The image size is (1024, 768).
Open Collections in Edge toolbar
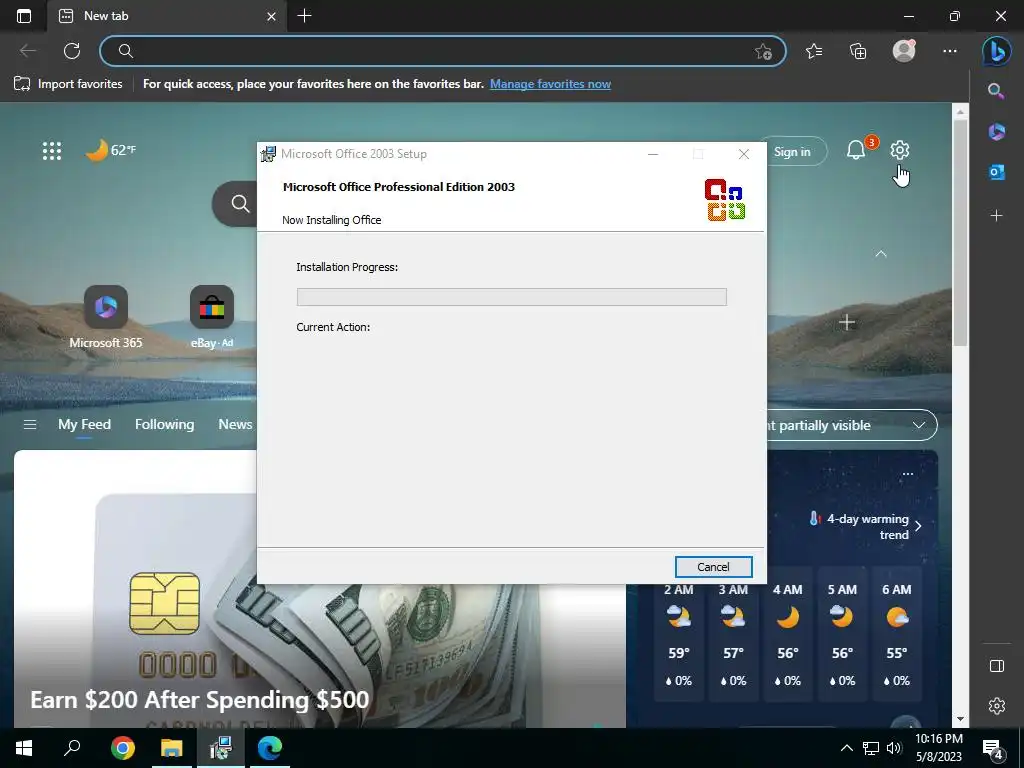(858, 51)
